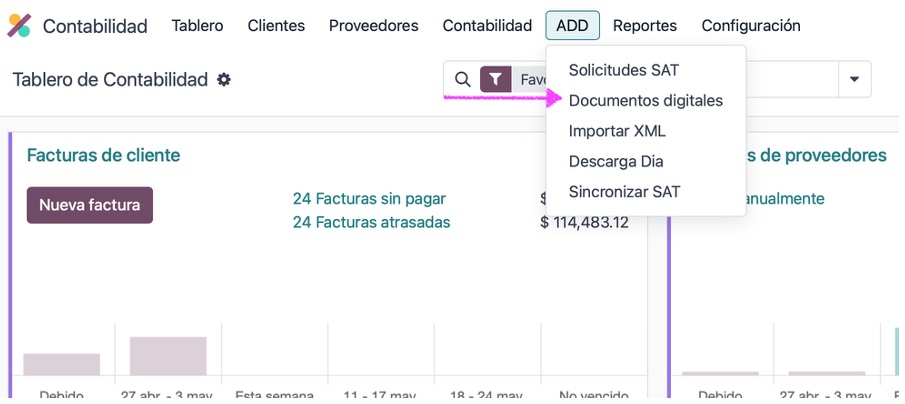Open the Proveedores menu
905x404 pixels.
click(x=373, y=25)
